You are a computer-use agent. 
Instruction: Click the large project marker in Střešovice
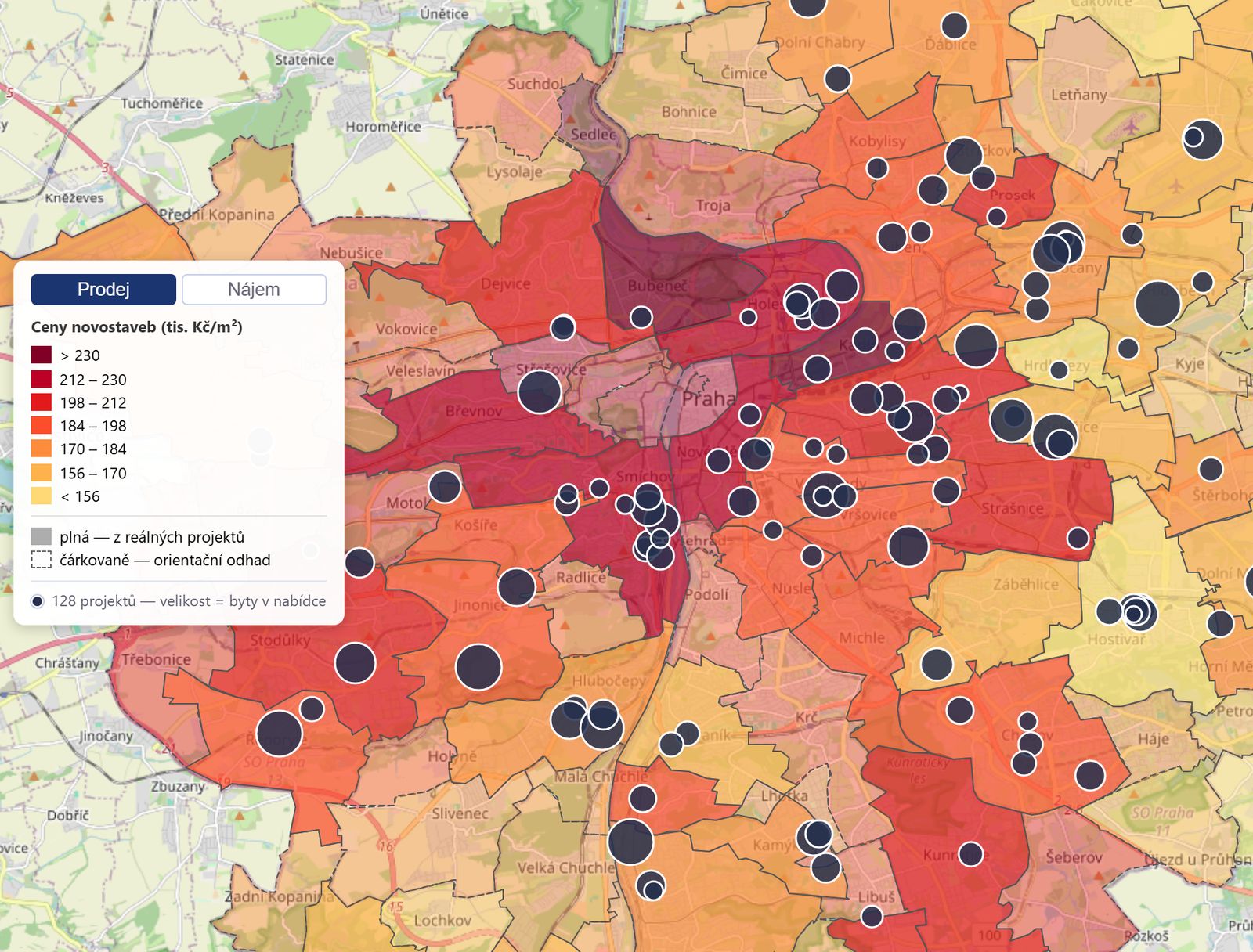(540, 391)
